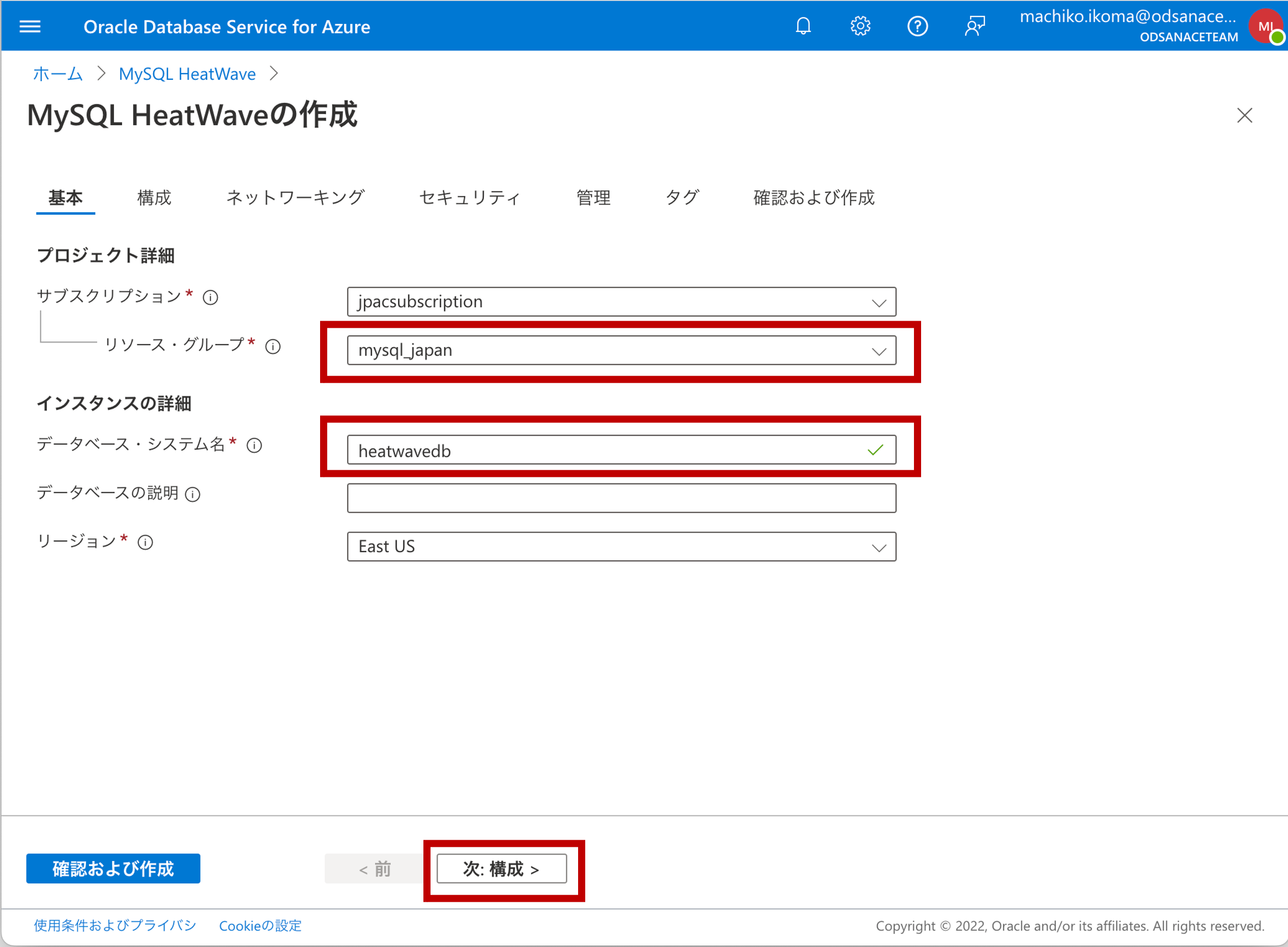Image resolution: width=1288 pixels, height=947 pixels.
Task: Expand the jpacsubscription dropdown
Action: click(x=621, y=302)
